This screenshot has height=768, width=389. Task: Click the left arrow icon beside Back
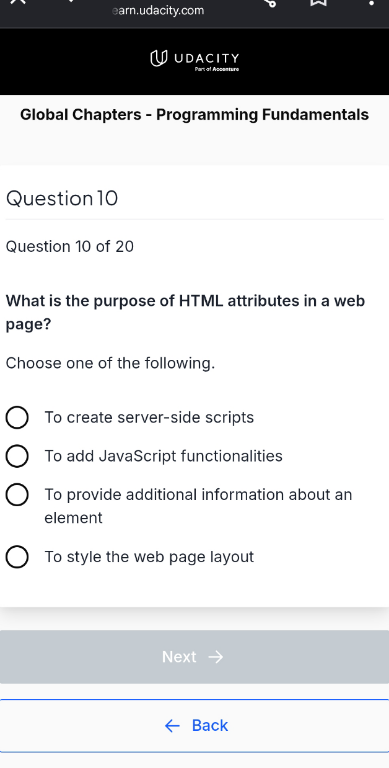[x=172, y=725]
